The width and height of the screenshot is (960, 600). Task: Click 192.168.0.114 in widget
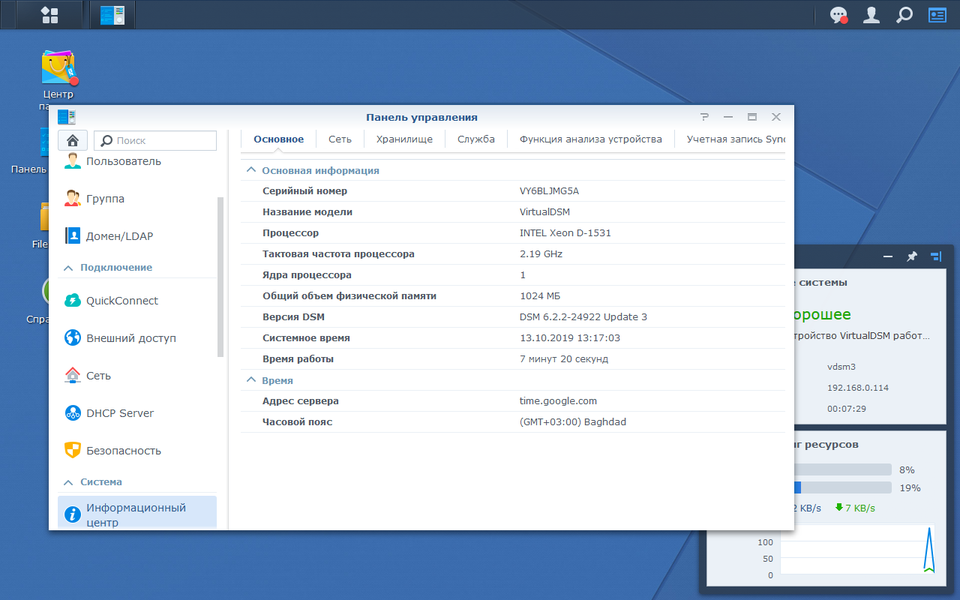pos(858,388)
